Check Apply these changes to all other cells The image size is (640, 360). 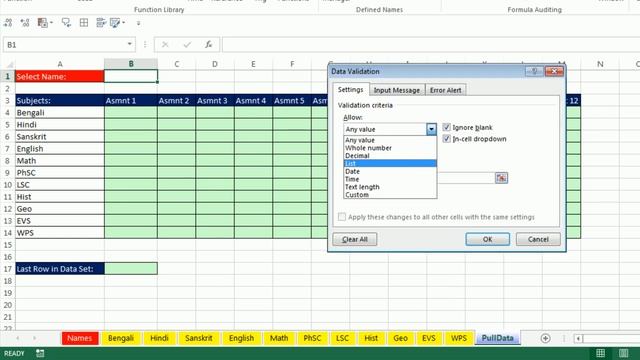(x=342, y=217)
